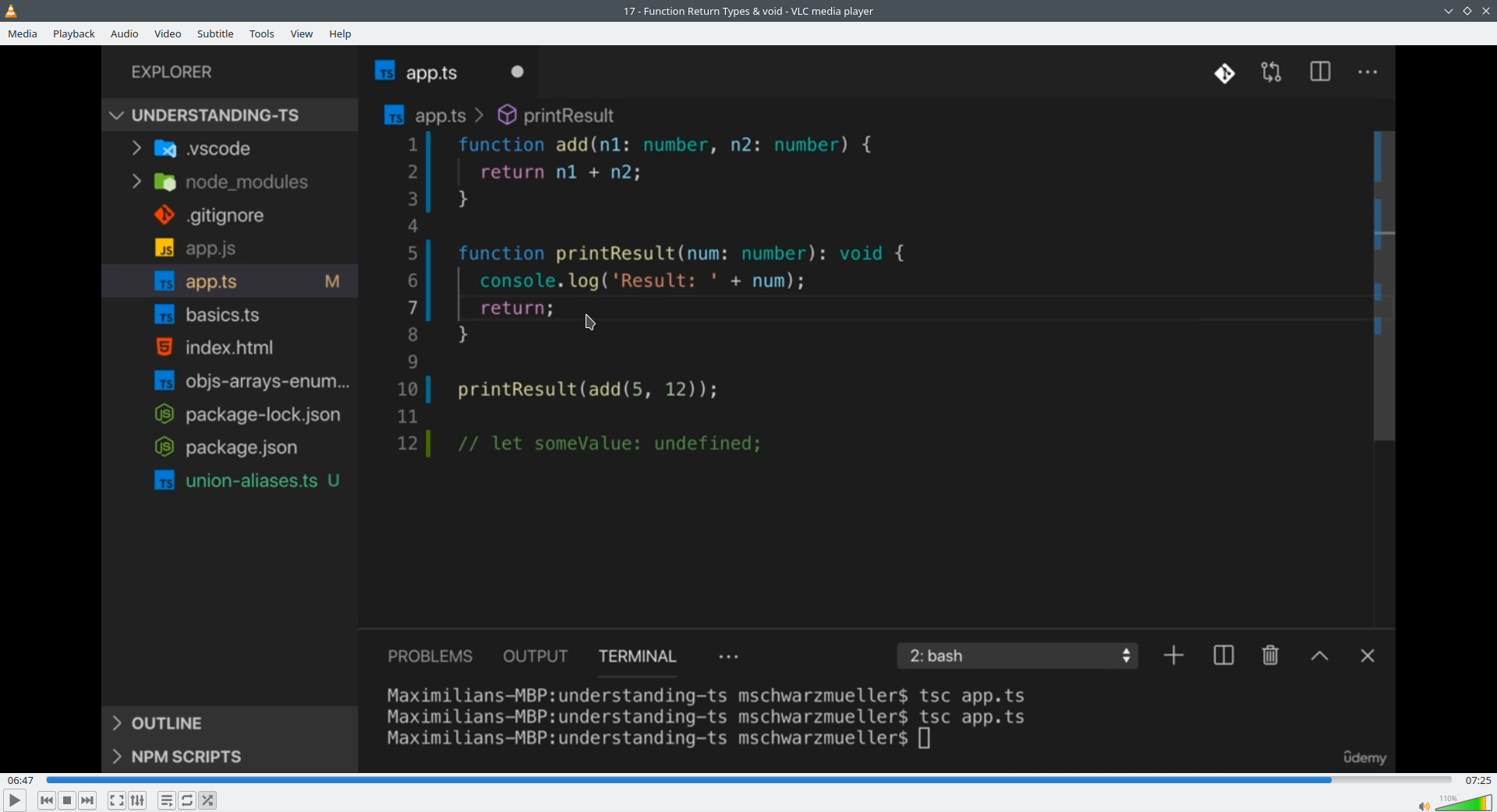Toggle remaining time display 07:25

click(1478, 779)
